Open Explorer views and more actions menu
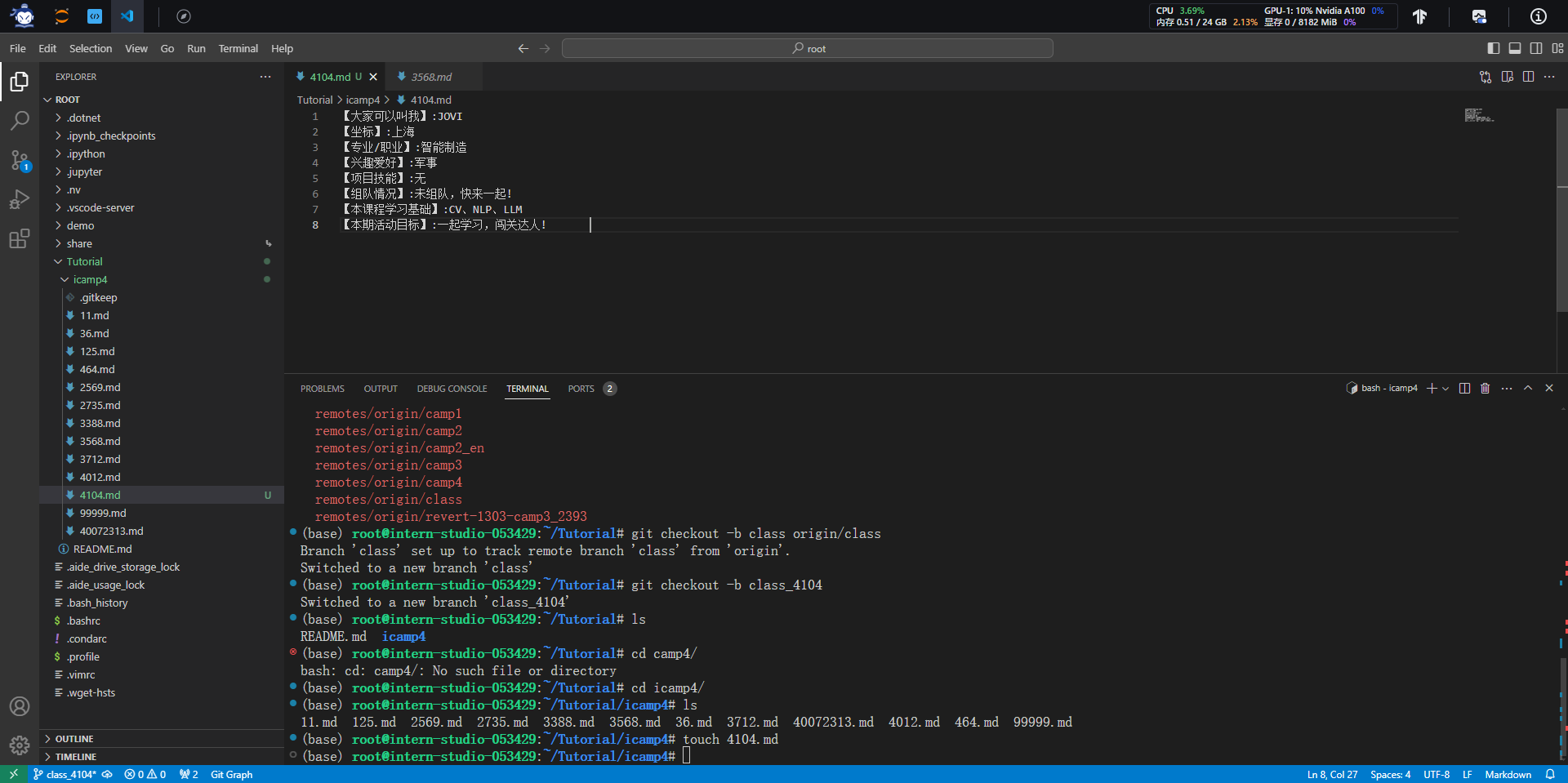Viewport: 1568px width, 783px height. pos(265,77)
